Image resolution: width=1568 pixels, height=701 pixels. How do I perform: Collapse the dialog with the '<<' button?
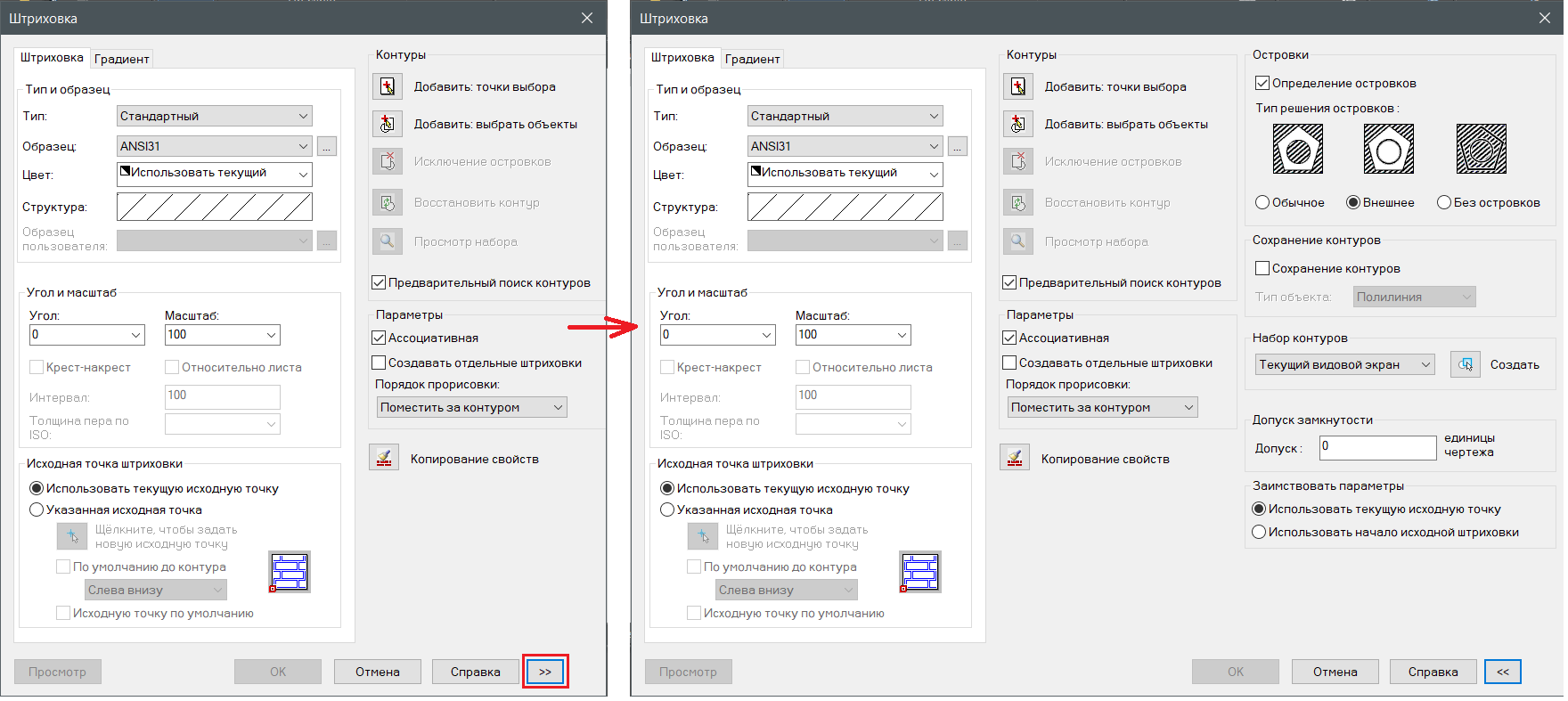click(1502, 672)
